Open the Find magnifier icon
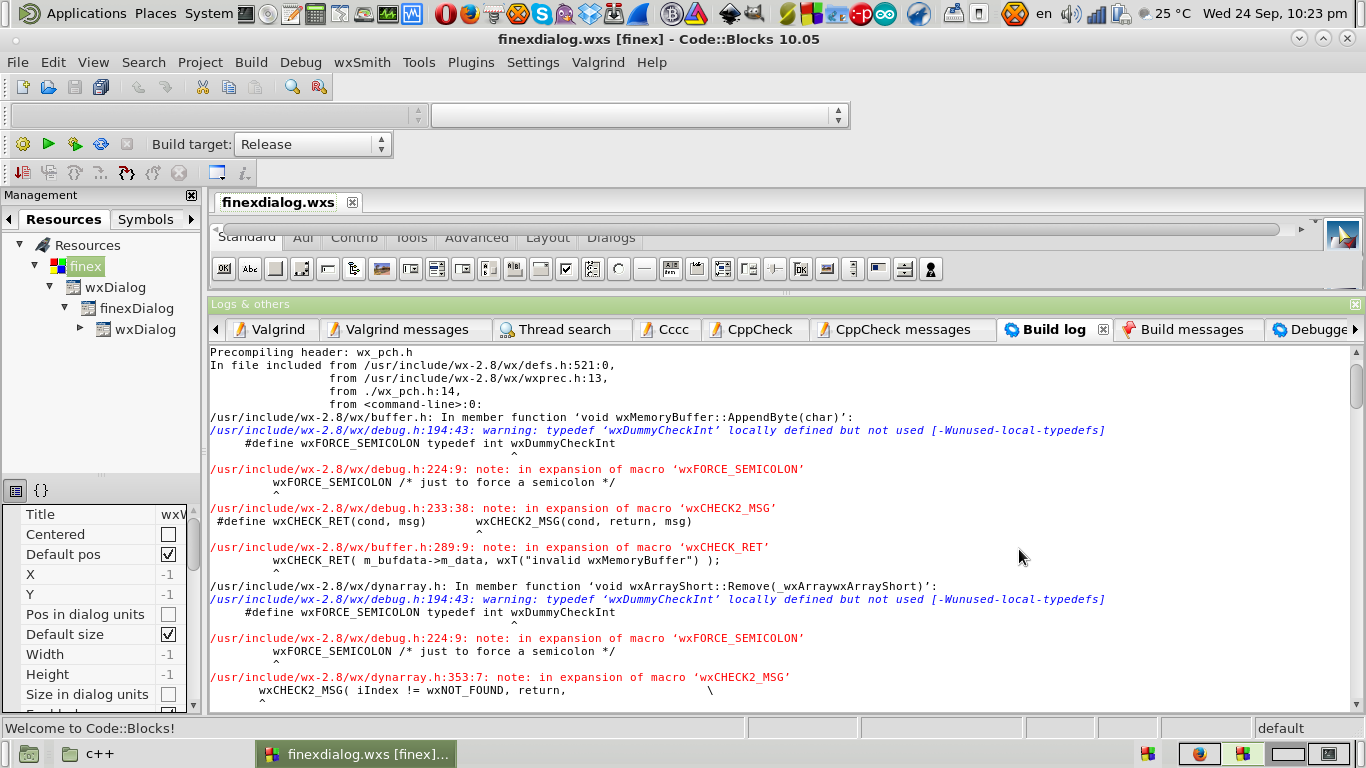The image size is (1366, 768). (292, 87)
